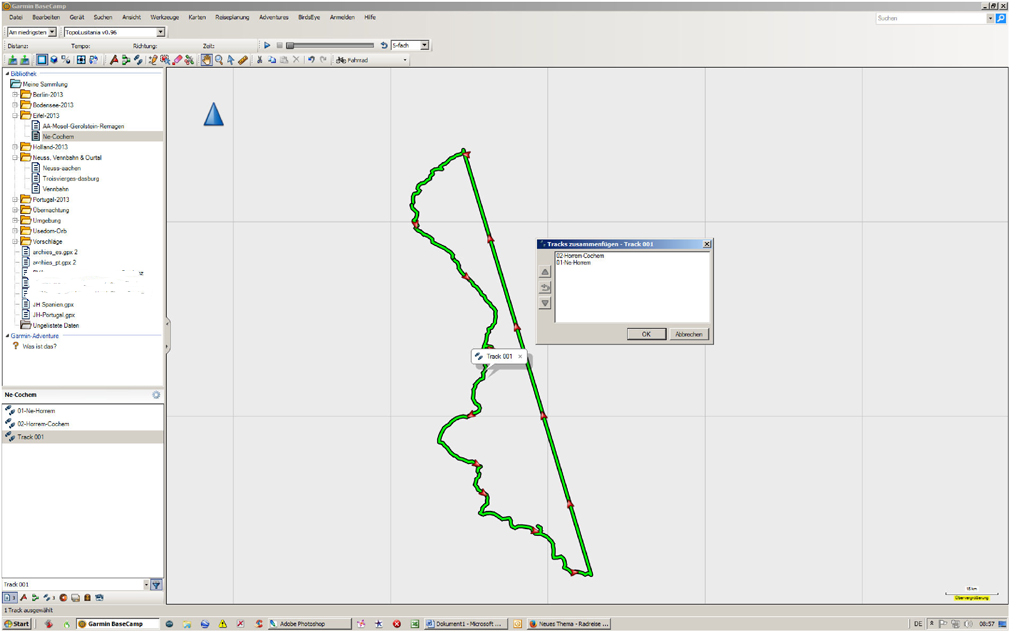The height and width of the screenshot is (639, 1024).
Task: Activate the ruler measure tool
Action: point(243,60)
